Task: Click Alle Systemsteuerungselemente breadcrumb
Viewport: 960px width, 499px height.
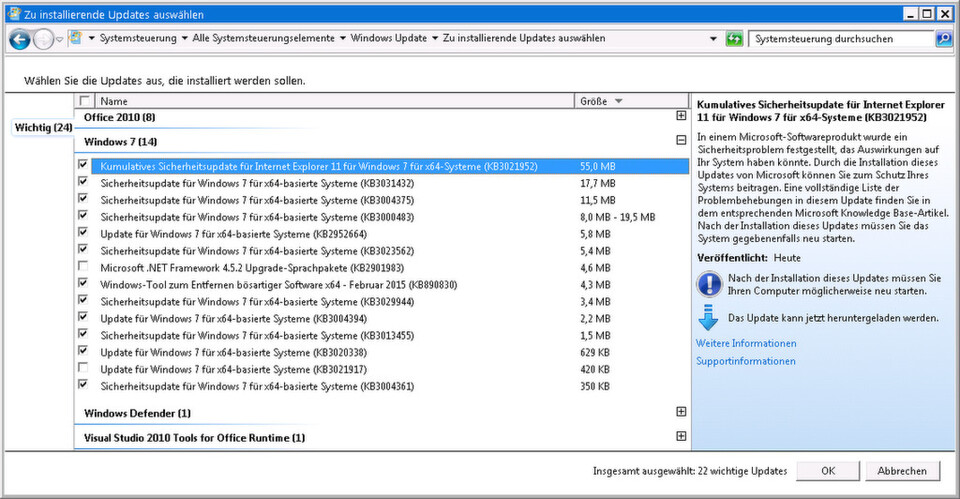Action: [x=263, y=38]
